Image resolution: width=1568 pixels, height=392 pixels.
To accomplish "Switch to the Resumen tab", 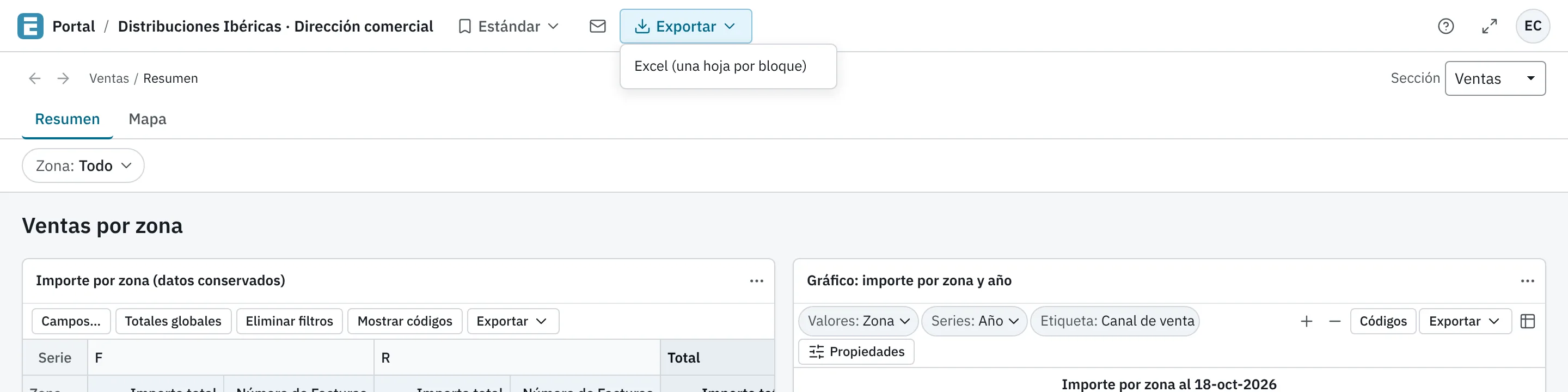I will click(x=68, y=119).
